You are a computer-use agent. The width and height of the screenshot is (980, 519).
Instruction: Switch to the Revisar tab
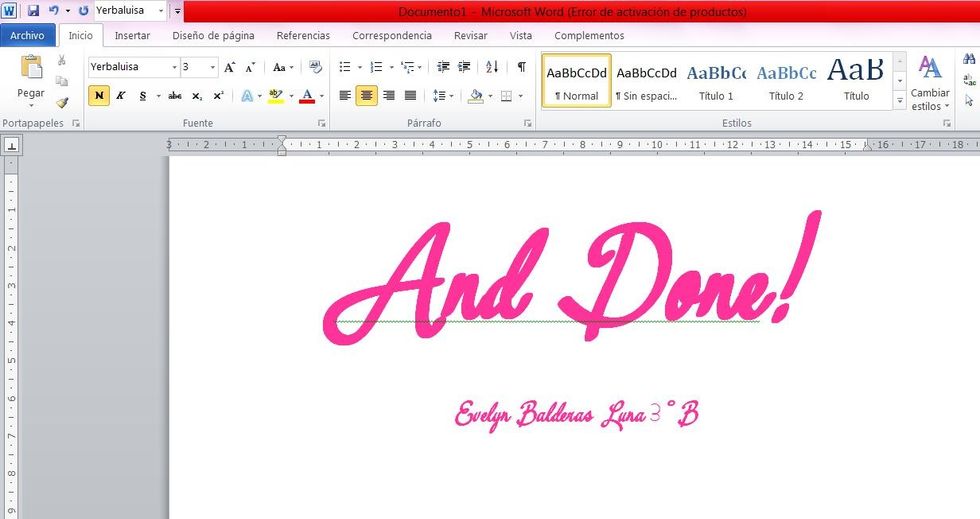[471, 36]
